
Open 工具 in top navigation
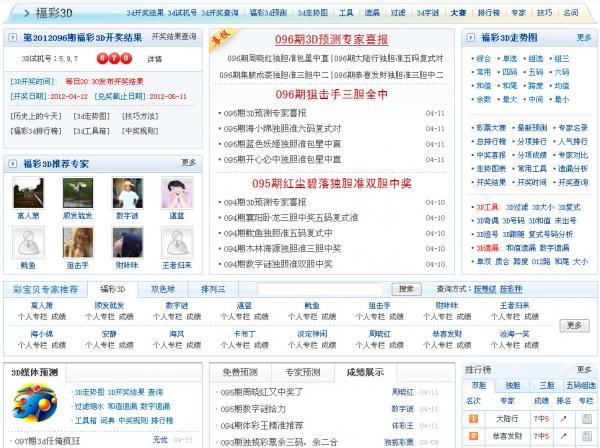346,13
